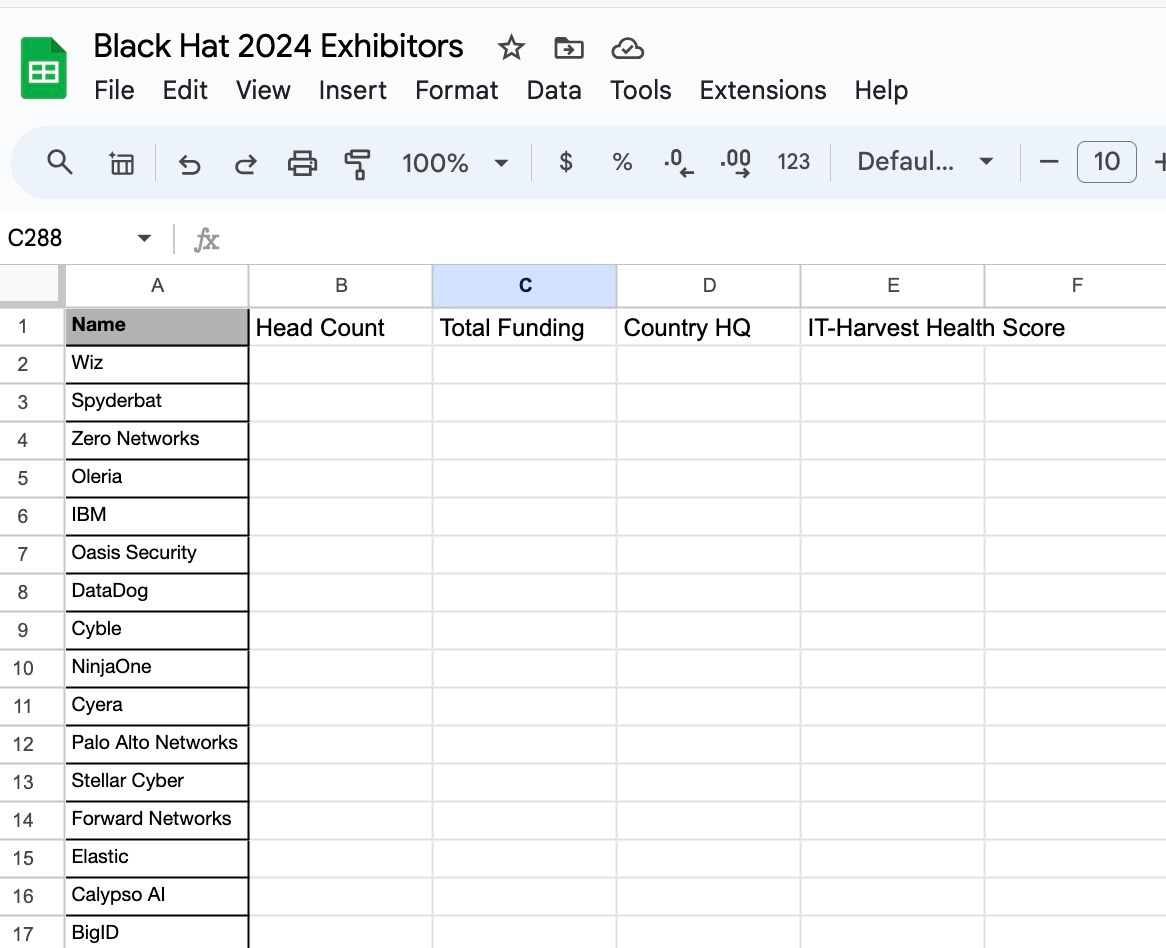The width and height of the screenshot is (1166, 948).
Task: Click the Country HQ cell
Action: click(709, 327)
